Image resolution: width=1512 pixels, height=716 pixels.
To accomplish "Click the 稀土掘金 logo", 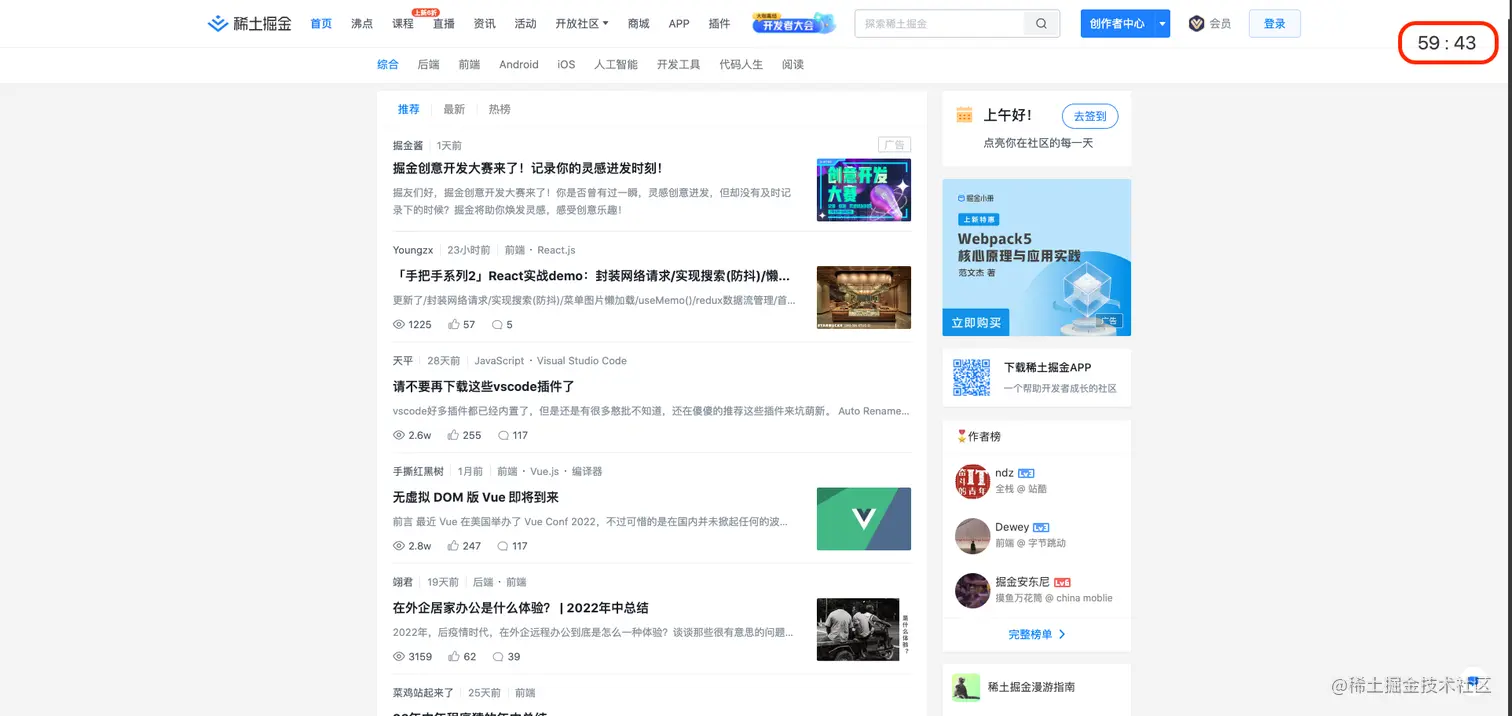I will (250, 23).
